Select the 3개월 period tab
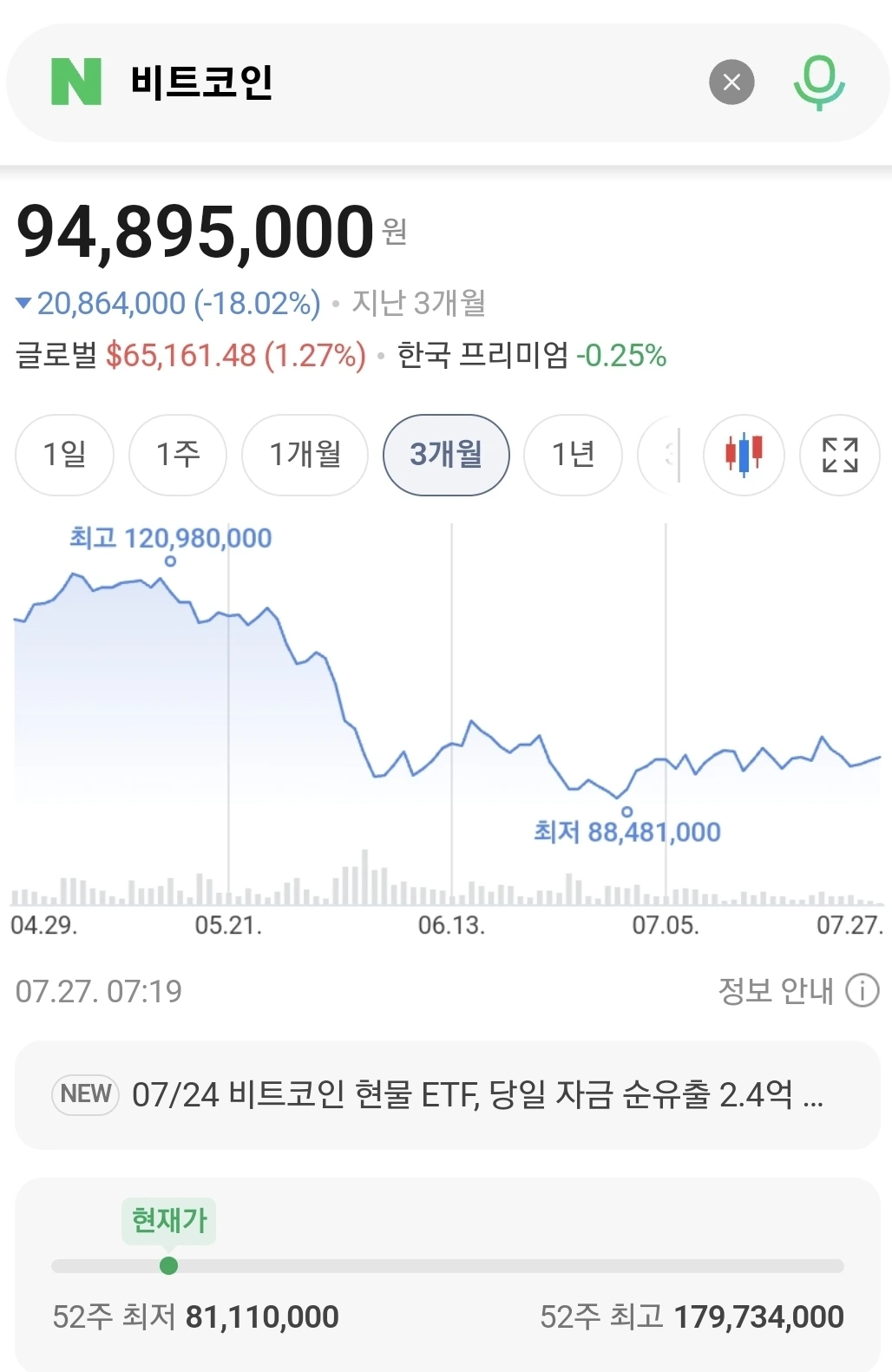Image resolution: width=892 pixels, height=1372 pixels. [446, 455]
